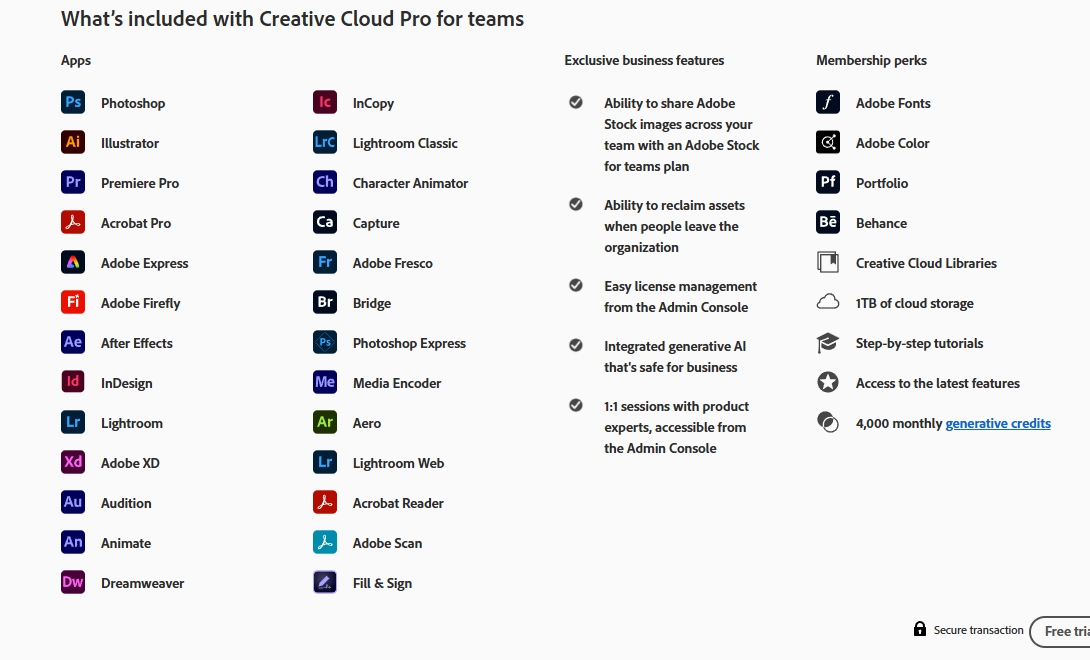The width and height of the screenshot is (1090, 660).
Task: Click the 'Acrobat Reader' label
Action: (x=398, y=503)
